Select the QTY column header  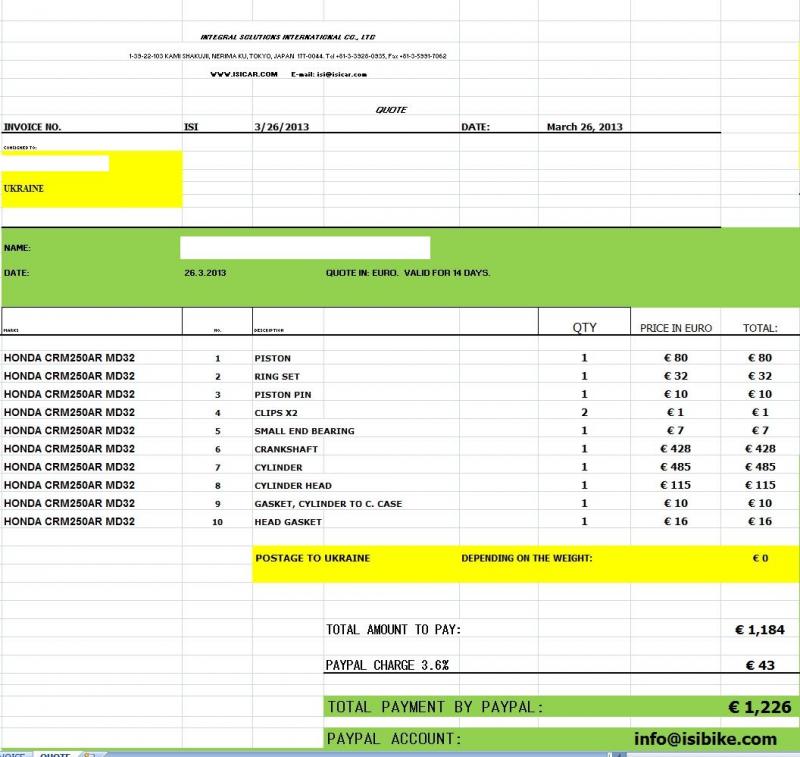585,327
